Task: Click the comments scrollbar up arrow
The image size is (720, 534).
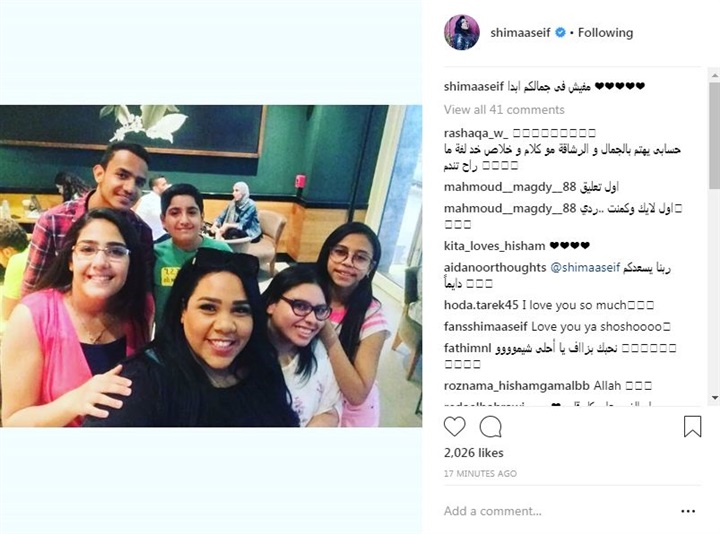Action: (714, 75)
